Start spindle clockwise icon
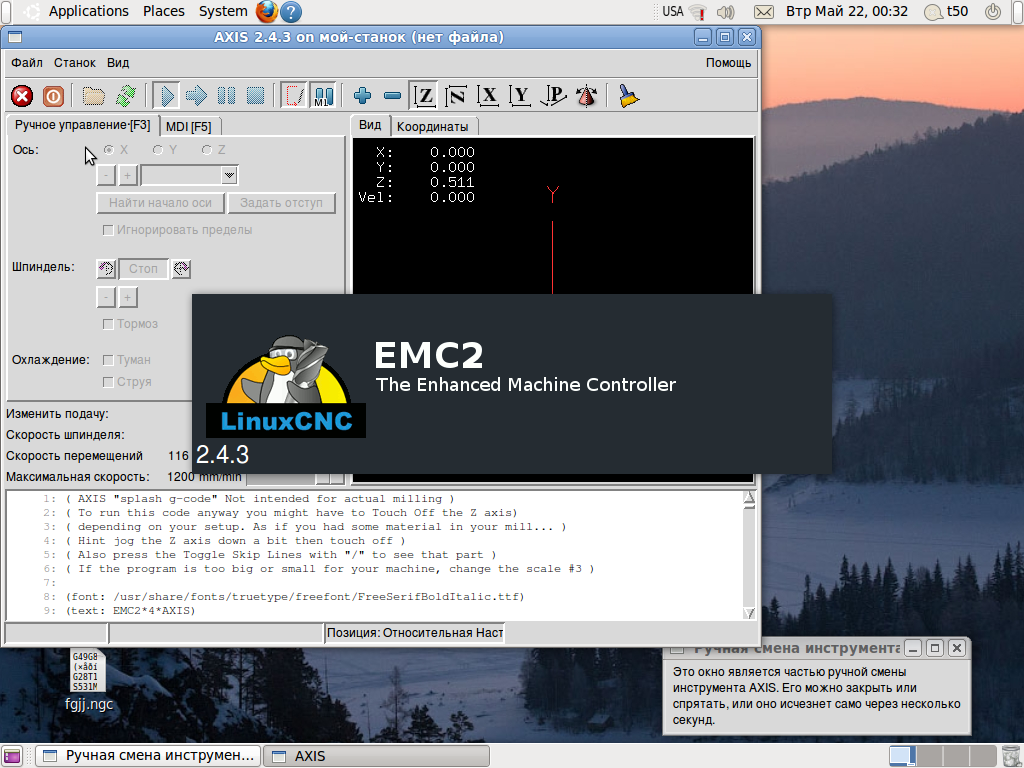 (x=181, y=268)
